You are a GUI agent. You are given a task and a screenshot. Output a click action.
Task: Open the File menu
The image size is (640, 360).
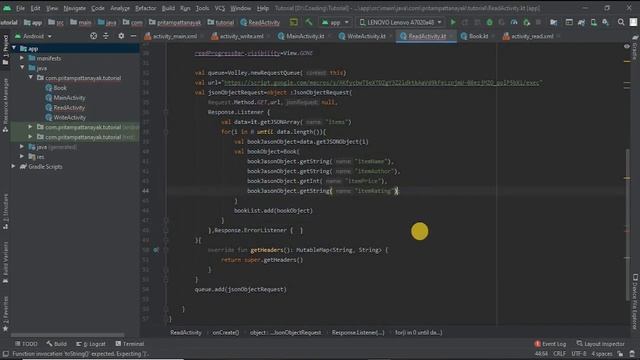[x=20, y=8]
